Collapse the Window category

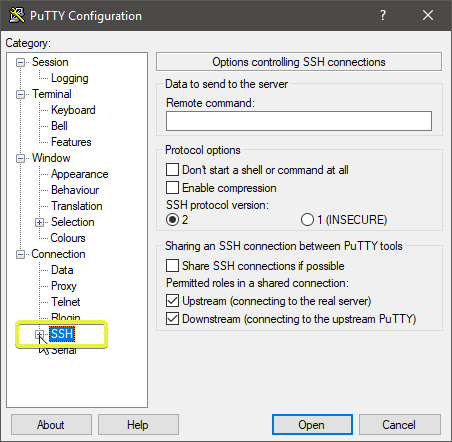(20, 158)
